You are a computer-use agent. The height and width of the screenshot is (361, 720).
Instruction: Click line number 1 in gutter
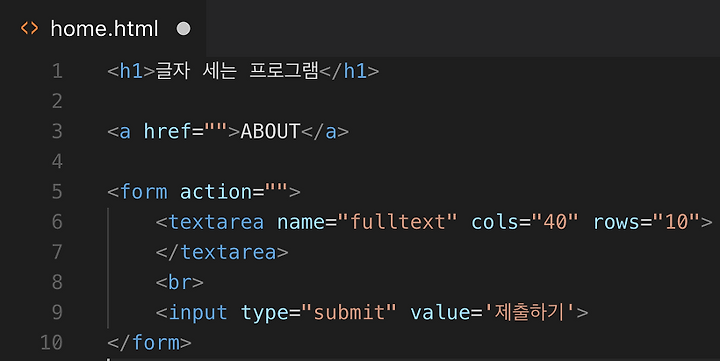pyautogui.click(x=57, y=71)
